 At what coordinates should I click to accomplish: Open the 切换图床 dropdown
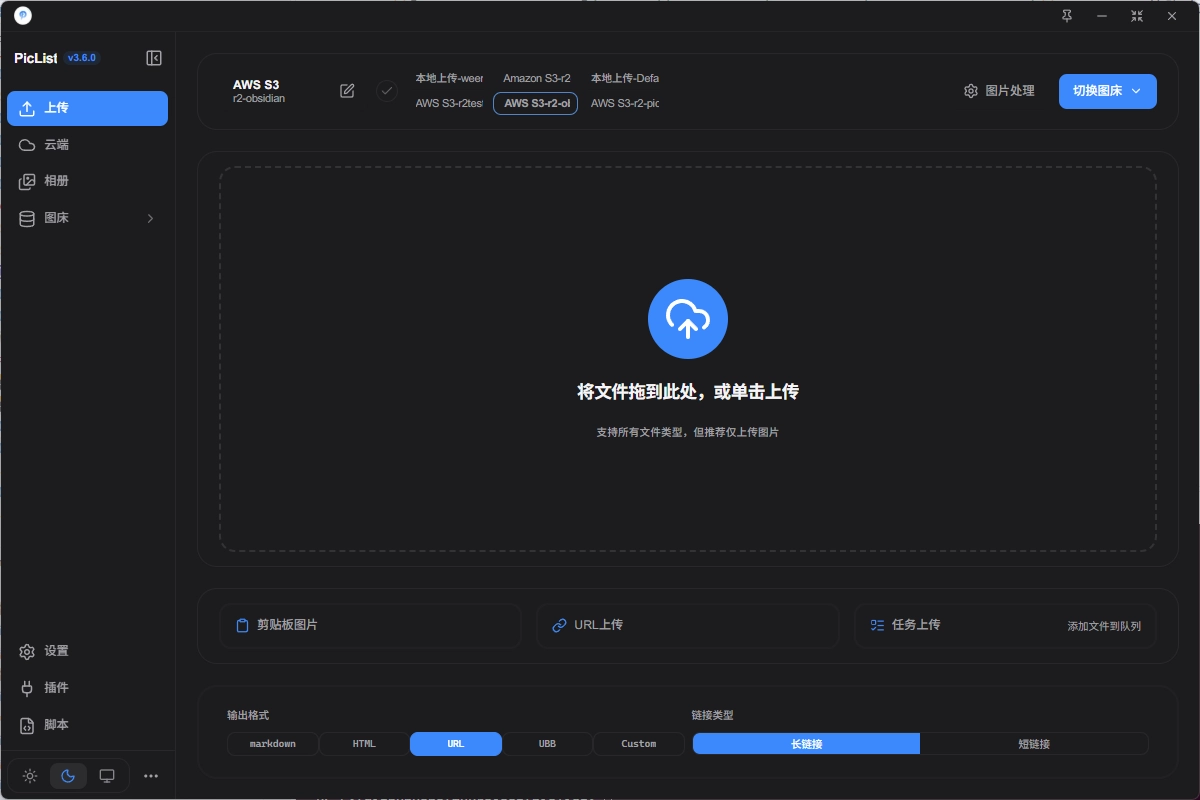coord(1108,91)
